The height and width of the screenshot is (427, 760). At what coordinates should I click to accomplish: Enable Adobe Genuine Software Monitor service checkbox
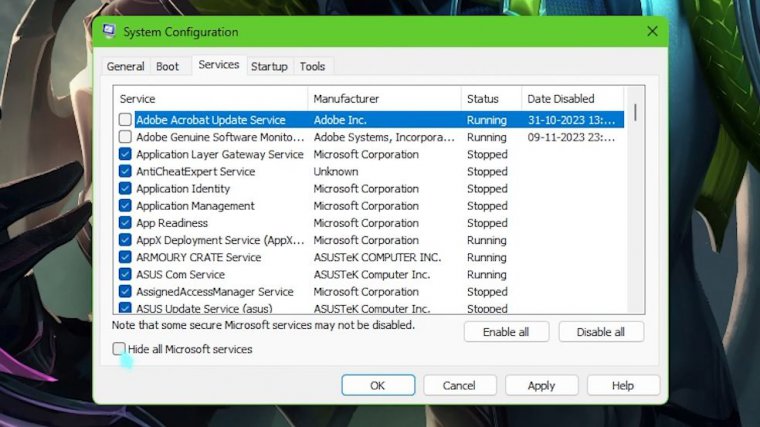[125, 137]
